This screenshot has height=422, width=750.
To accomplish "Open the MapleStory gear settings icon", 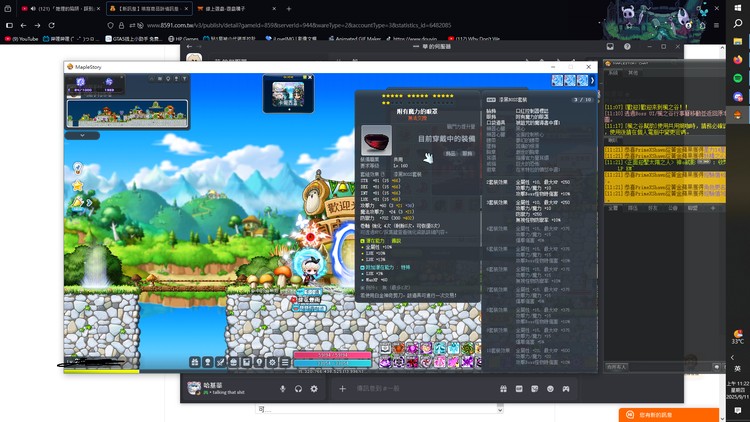I will 272,362.
